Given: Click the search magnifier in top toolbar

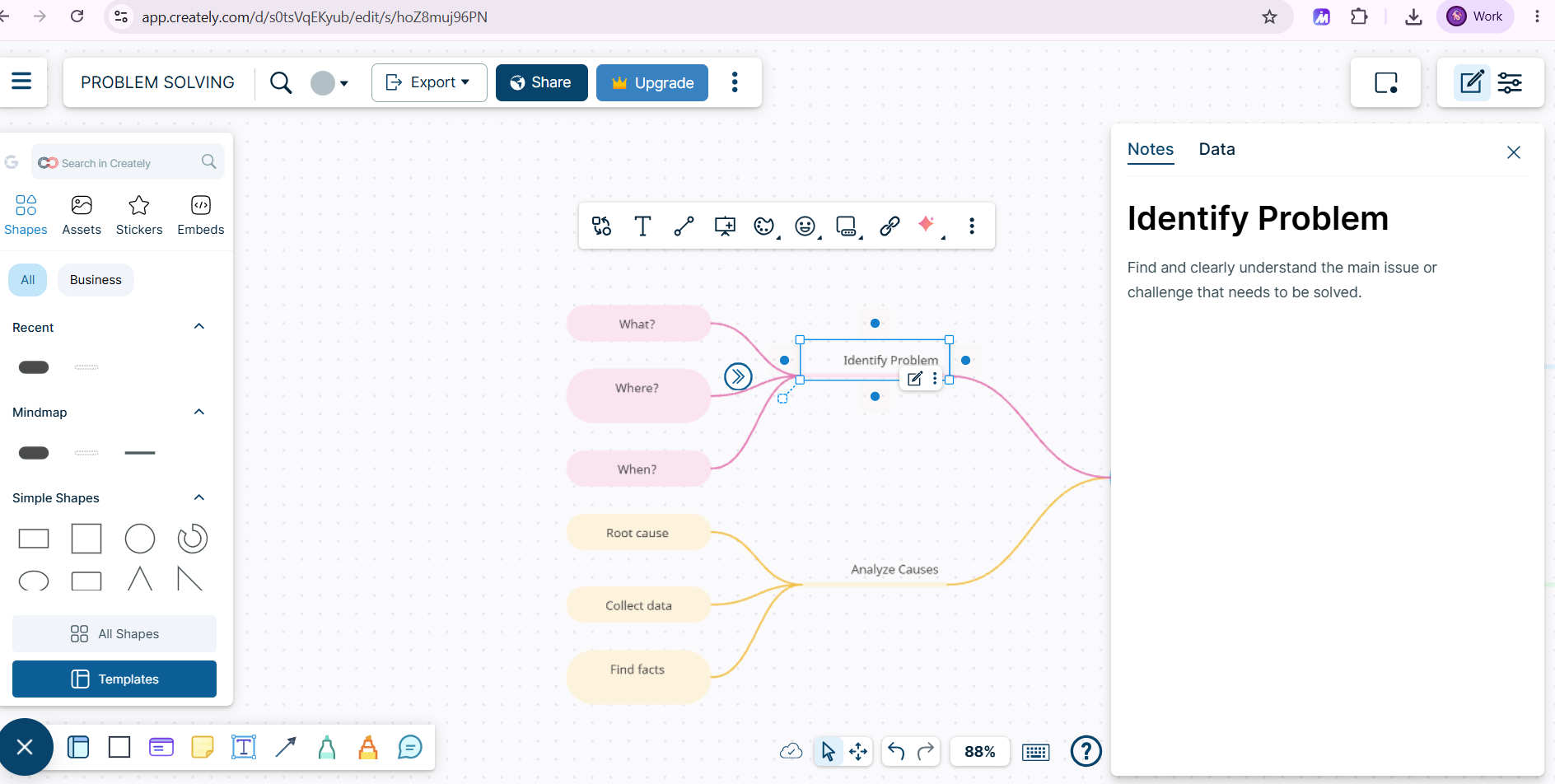Looking at the screenshot, I should click(x=281, y=82).
